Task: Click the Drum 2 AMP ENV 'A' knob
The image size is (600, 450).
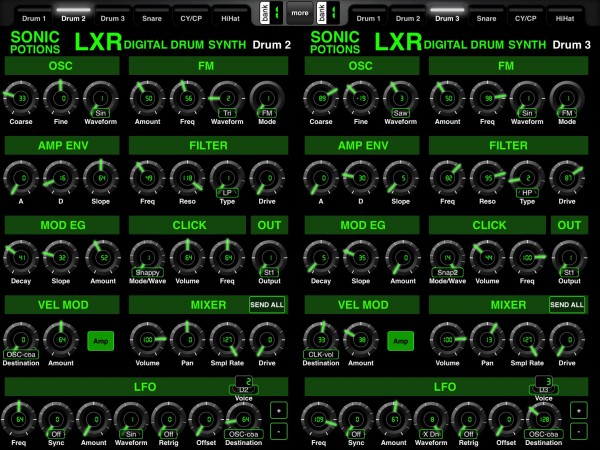Action: coord(21,178)
